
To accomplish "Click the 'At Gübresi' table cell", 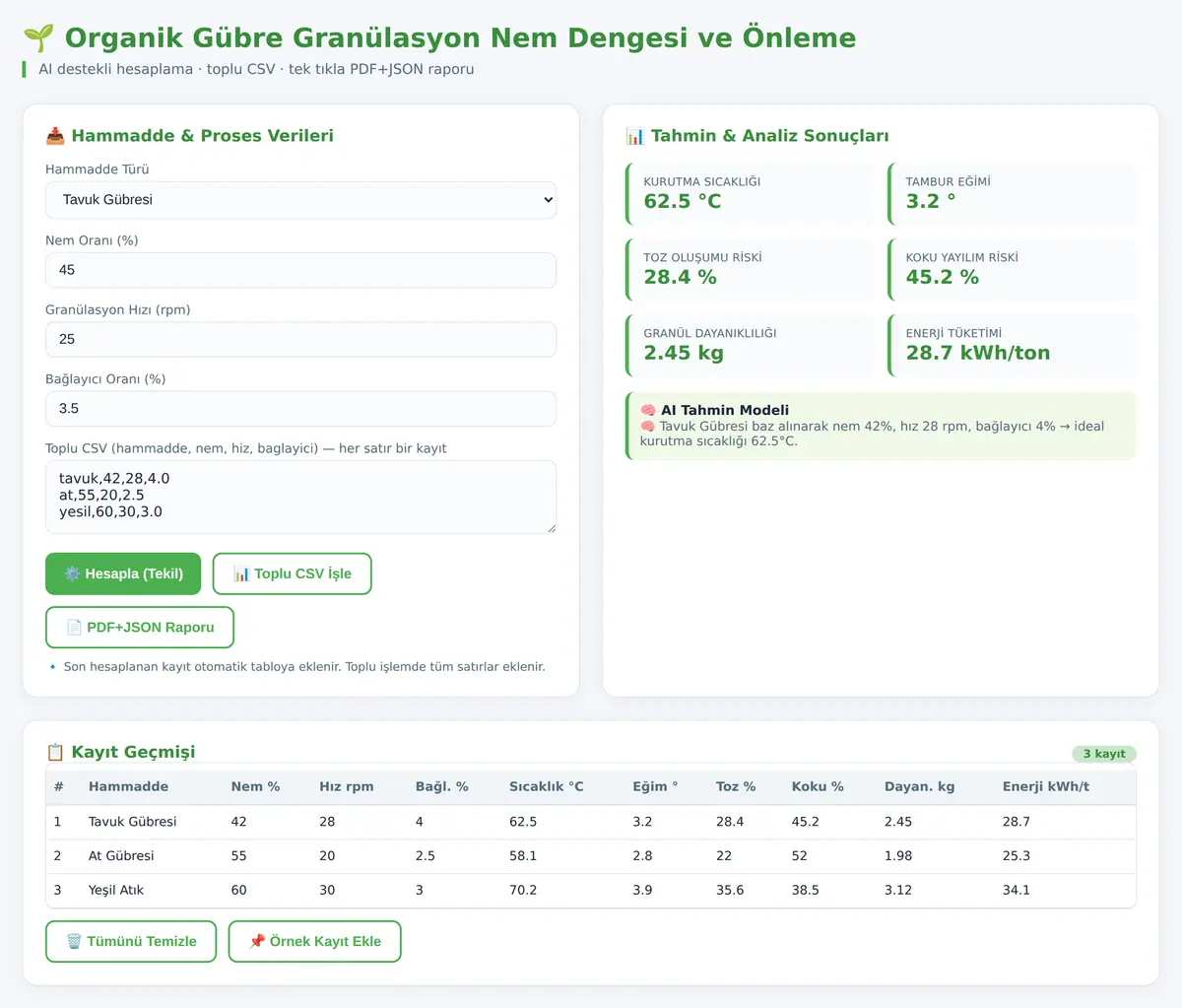I will pos(121,856).
